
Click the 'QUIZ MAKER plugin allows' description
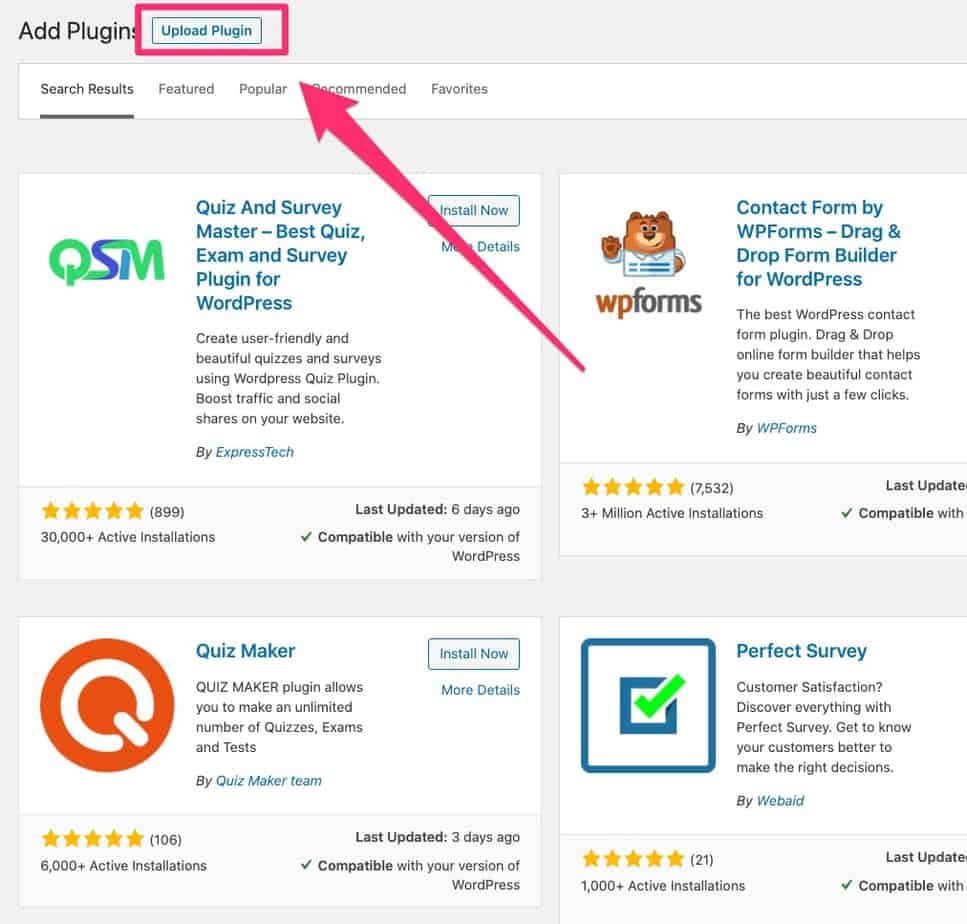coord(279,717)
